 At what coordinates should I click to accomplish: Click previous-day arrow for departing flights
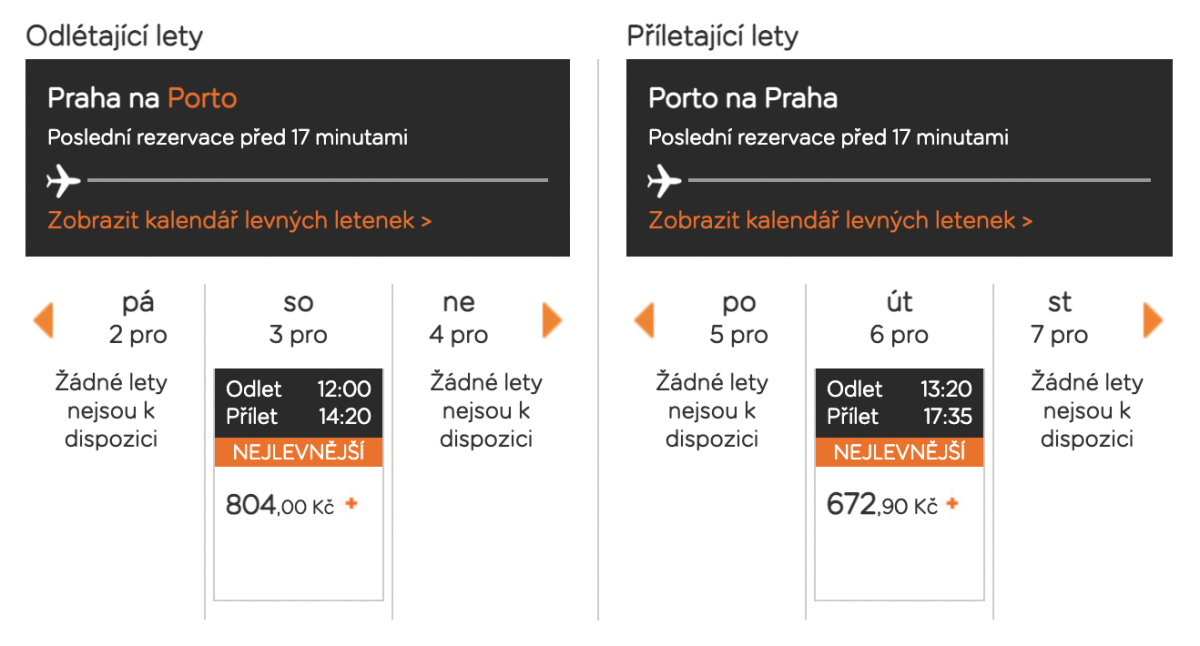coord(43,321)
